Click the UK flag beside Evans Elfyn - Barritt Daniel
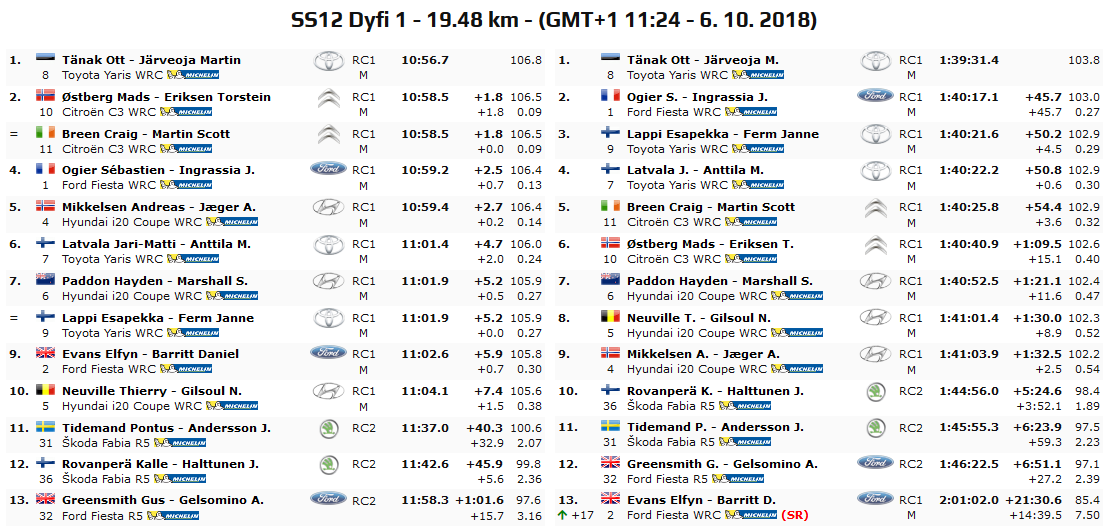Image resolution: width=1109 pixels, height=530 pixels. coord(45,354)
